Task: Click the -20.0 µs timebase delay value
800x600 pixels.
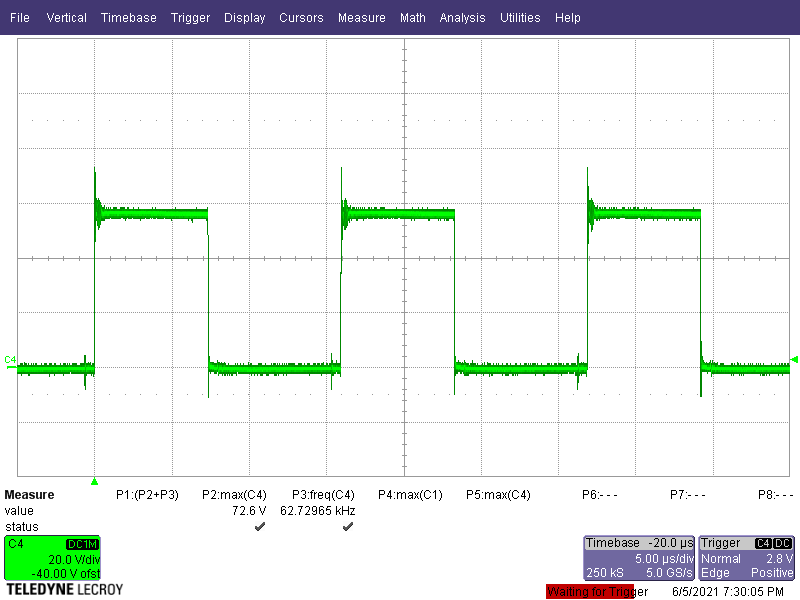Action: [670, 543]
